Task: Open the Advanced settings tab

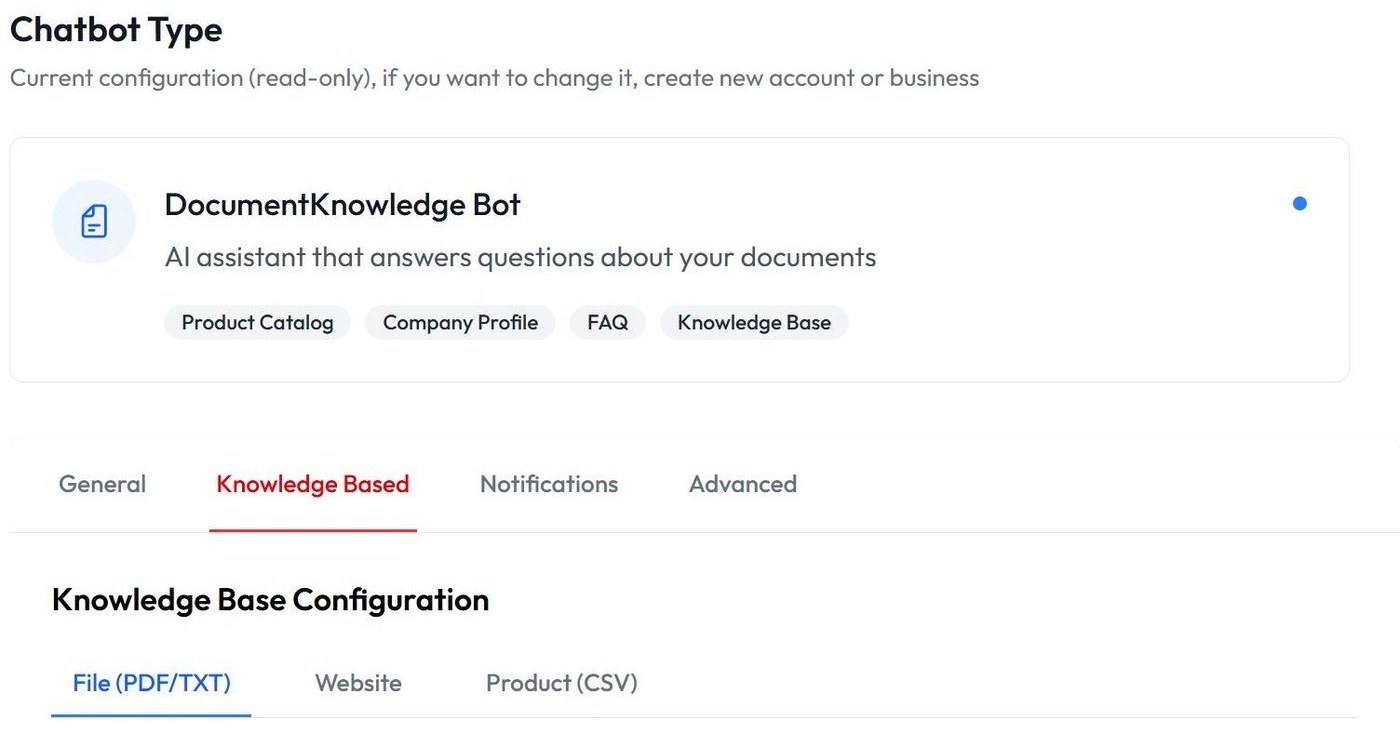Action: (743, 484)
